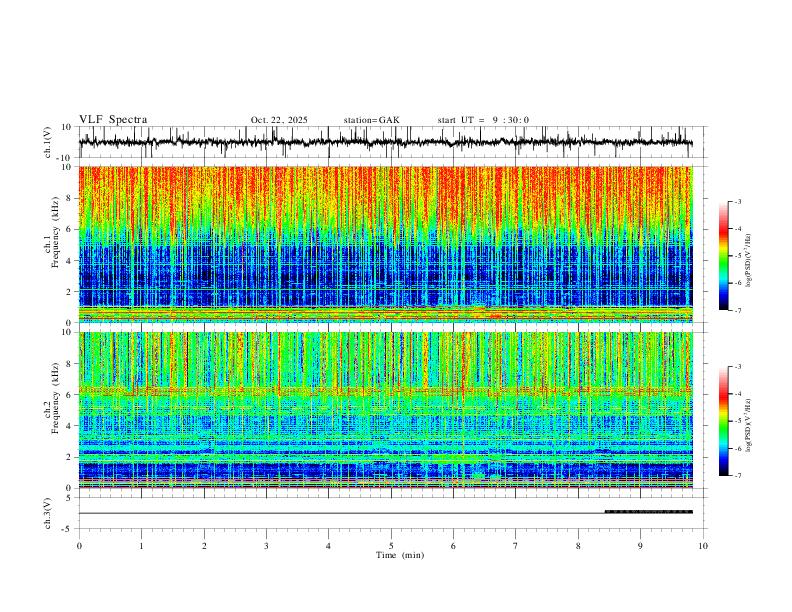This screenshot has height=612, width=792.
Task: Click the ch.2 colorbar "log(PSD)(V²/Hz)" label
Action: click(748, 426)
